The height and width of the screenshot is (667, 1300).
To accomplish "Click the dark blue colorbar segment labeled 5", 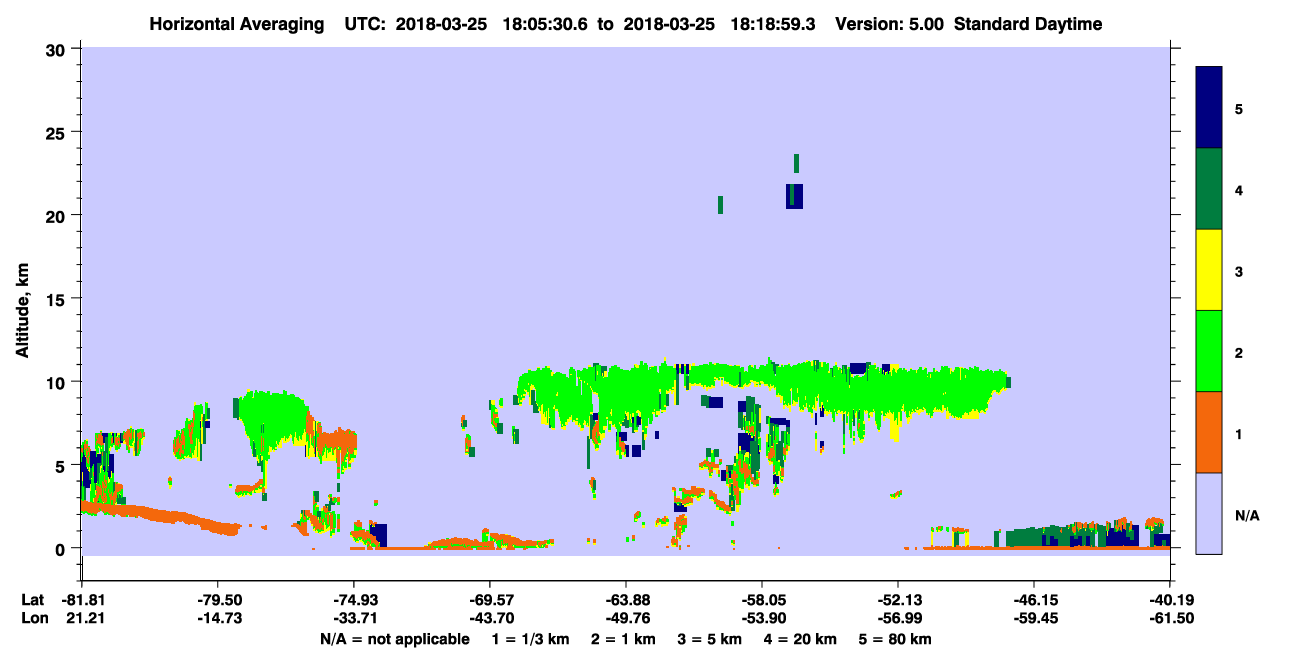I will pyautogui.click(x=1209, y=107).
